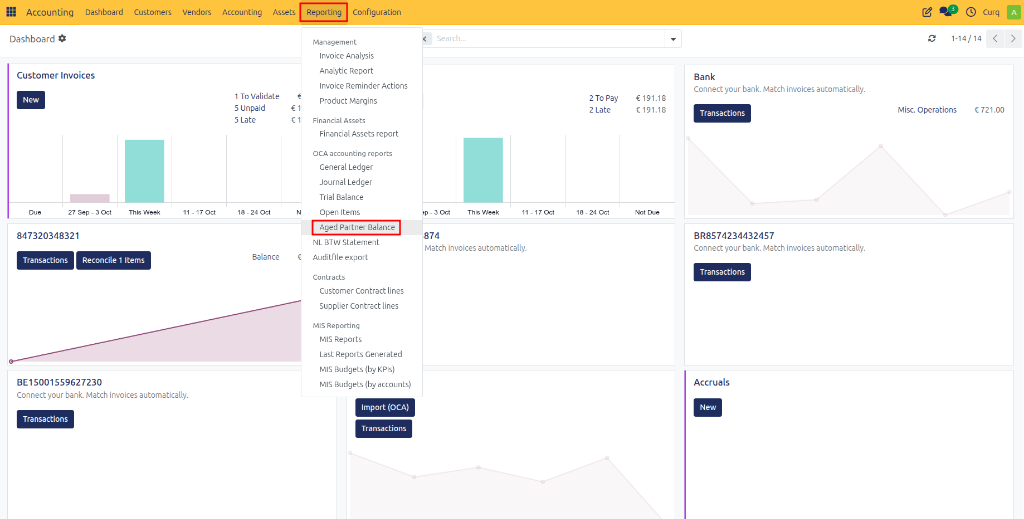Screen dimensions: 1024x519
Task: Click Transactions in Bank card
Action: (x=722, y=114)
